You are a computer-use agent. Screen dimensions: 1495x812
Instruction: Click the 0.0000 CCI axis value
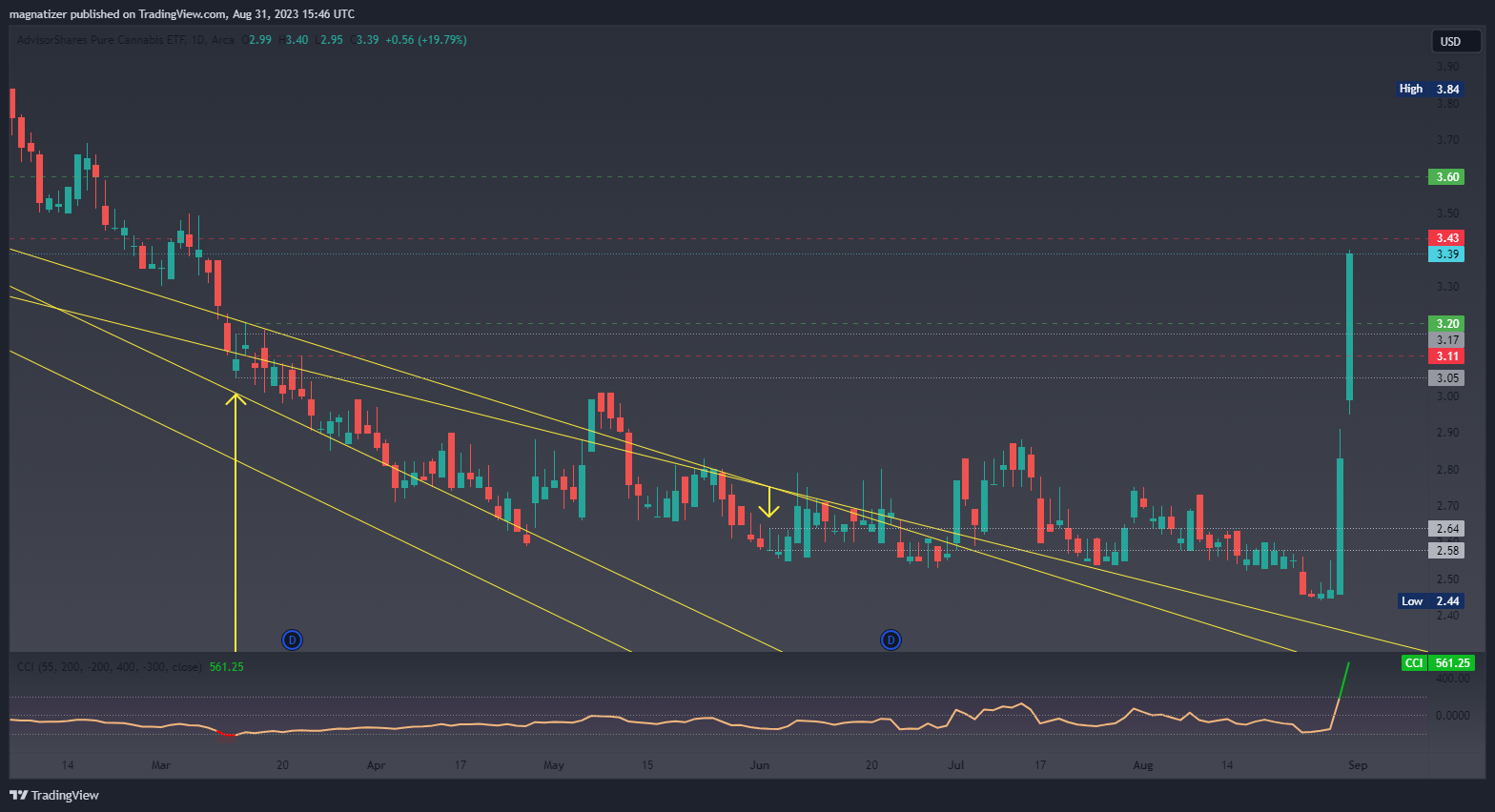(x=1453, y=716)
